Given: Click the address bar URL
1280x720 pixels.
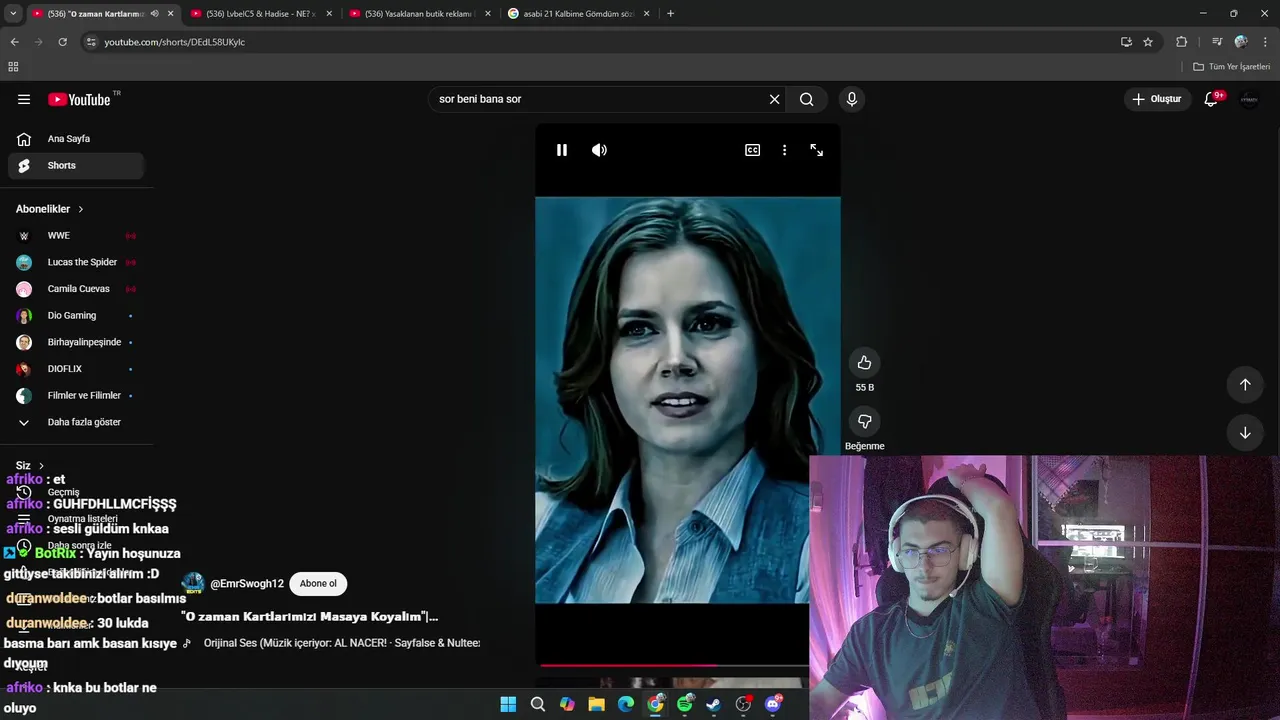Looking at the screenshot, I should point(175,42).
